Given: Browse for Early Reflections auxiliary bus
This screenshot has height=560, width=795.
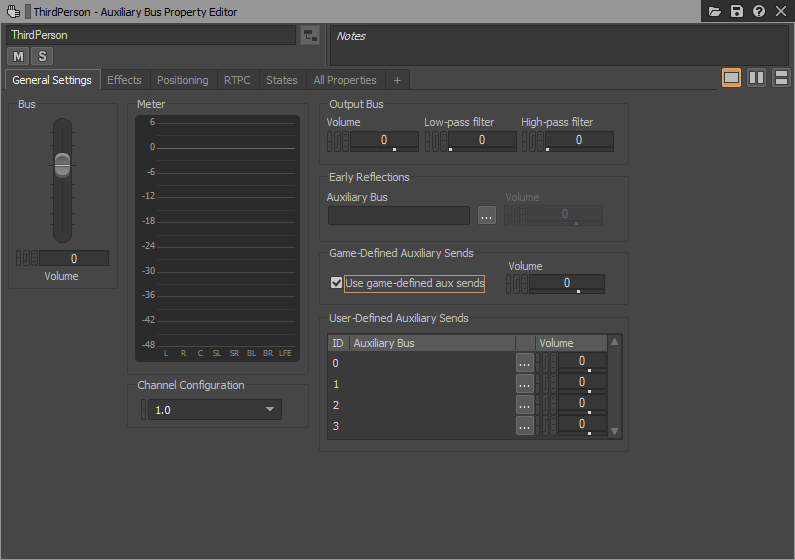Looking at the screenshot, I should pyautogui.click(x=487, y=215).
